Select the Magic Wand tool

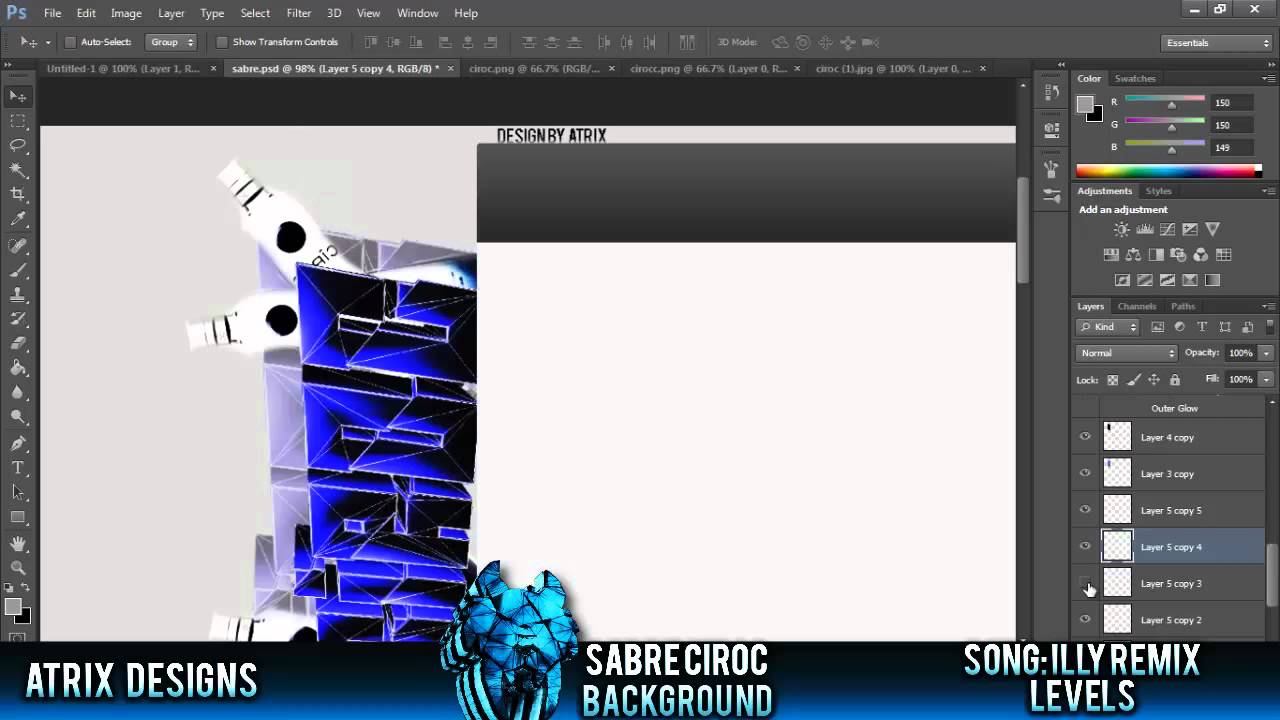(x=18, y=171)
